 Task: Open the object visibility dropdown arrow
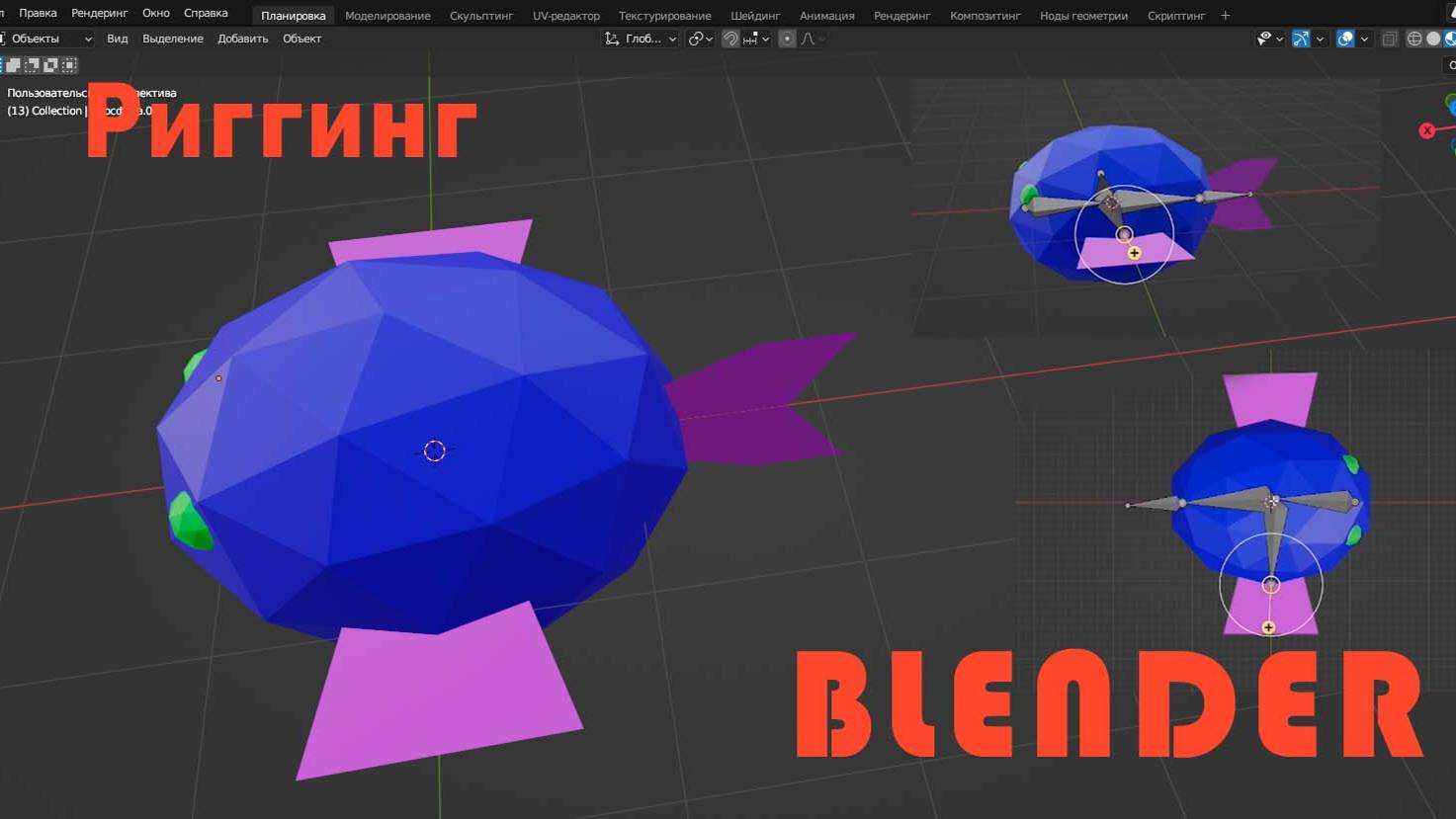pyautogui.click(x=1280, y=39)
